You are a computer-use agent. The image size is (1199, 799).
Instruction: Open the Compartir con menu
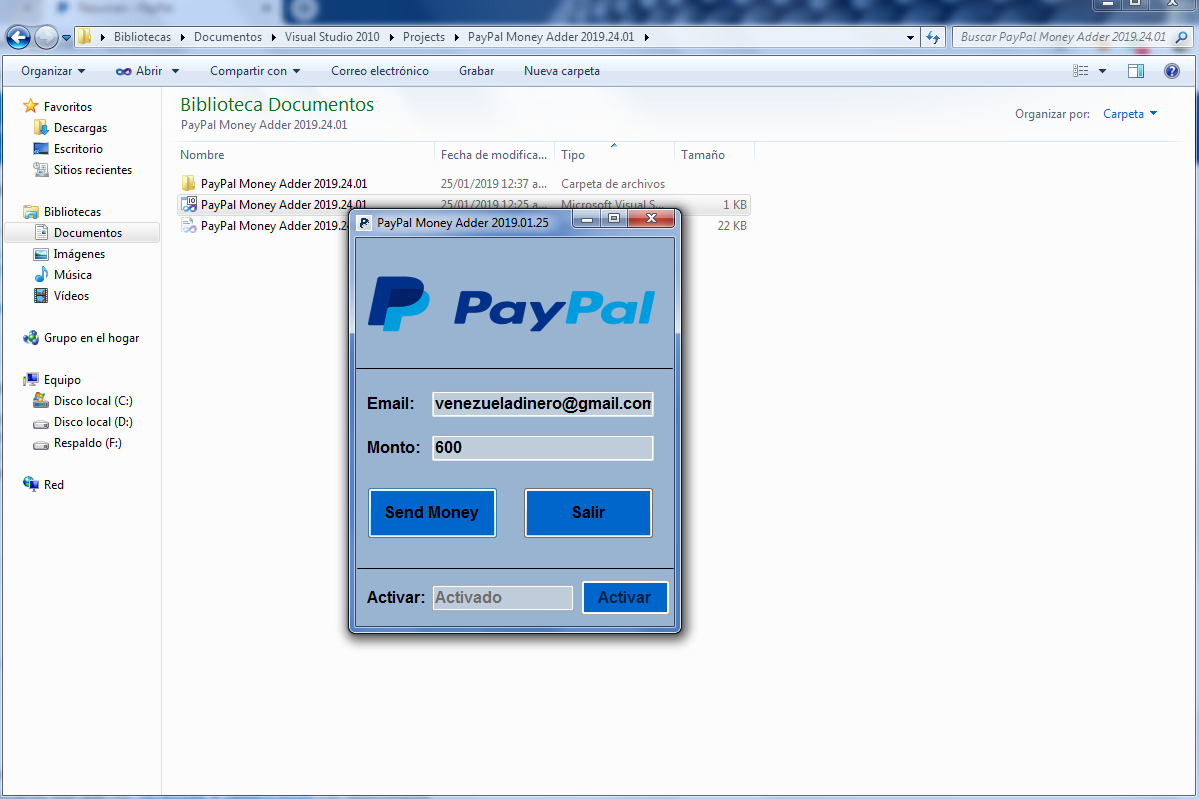coord(255,71)
